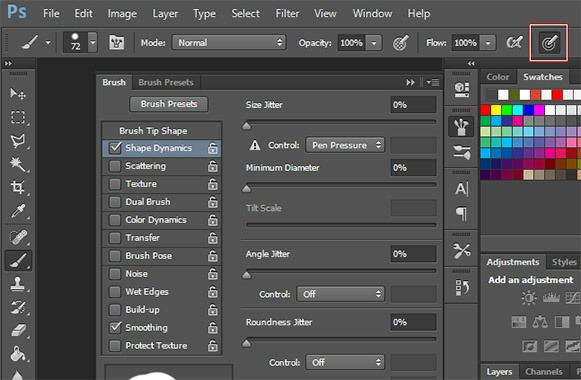Open the Pen Pressure control dropdown
Image resolution: width=581 pixels, height=380 pixels.
click(x=345, y=145)
